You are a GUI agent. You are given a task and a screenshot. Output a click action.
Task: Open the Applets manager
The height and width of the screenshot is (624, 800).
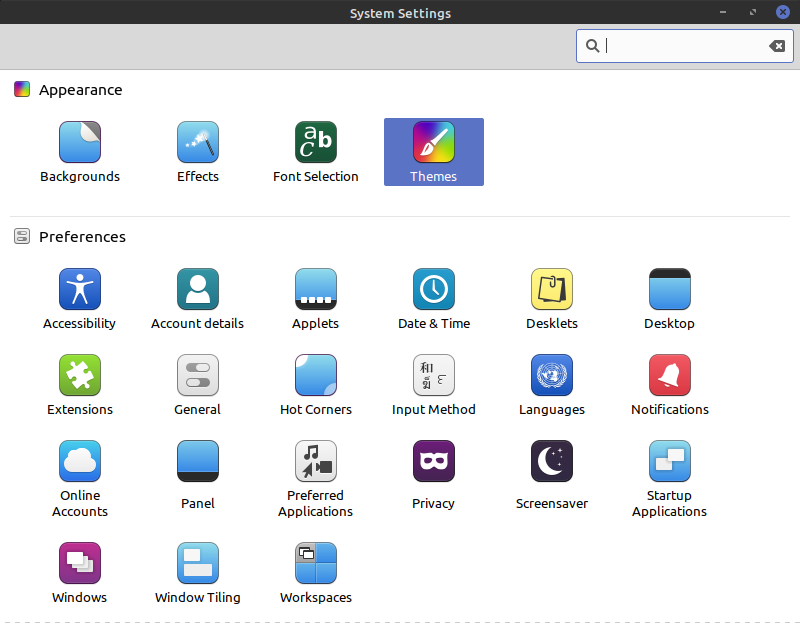315,297
